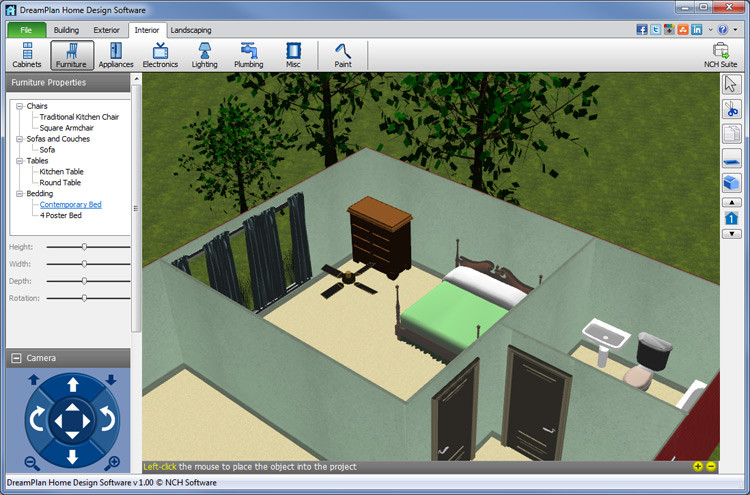Image resolution: width=750 pixels, height=495 pixels.
Task: Share on LinkedIn icon
Action: 697,30
